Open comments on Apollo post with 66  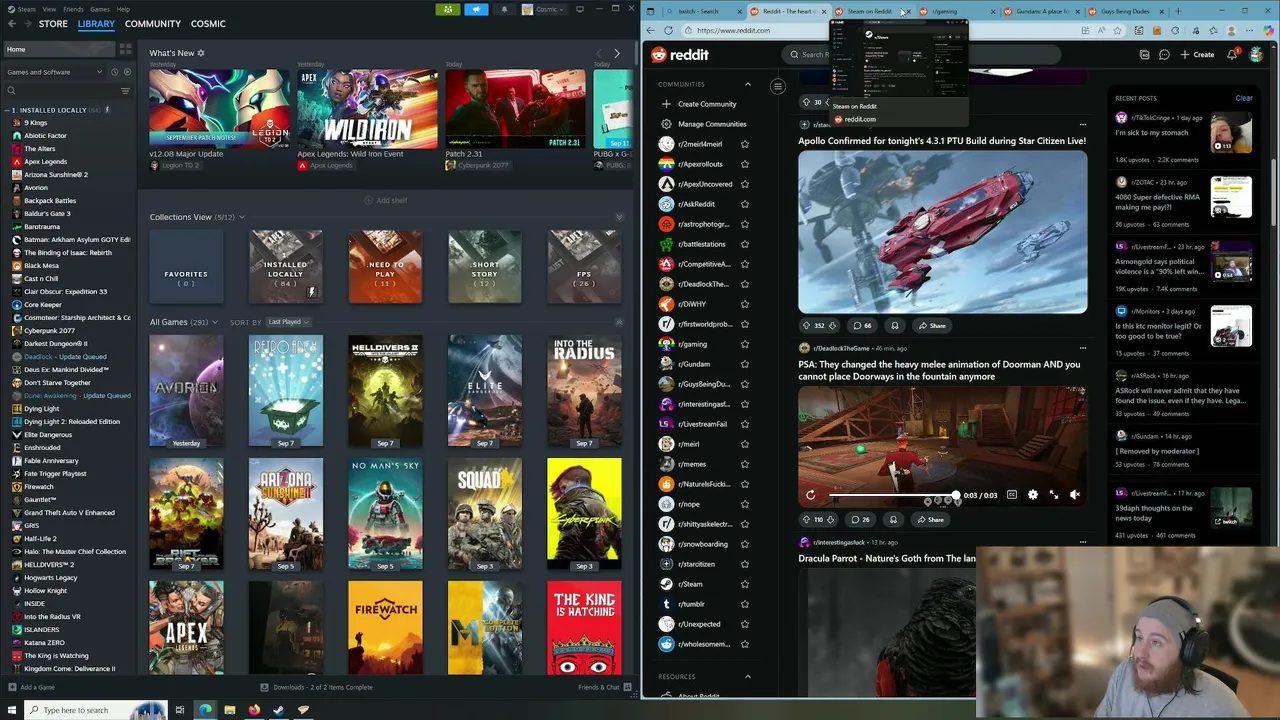[x=861, y=325]
